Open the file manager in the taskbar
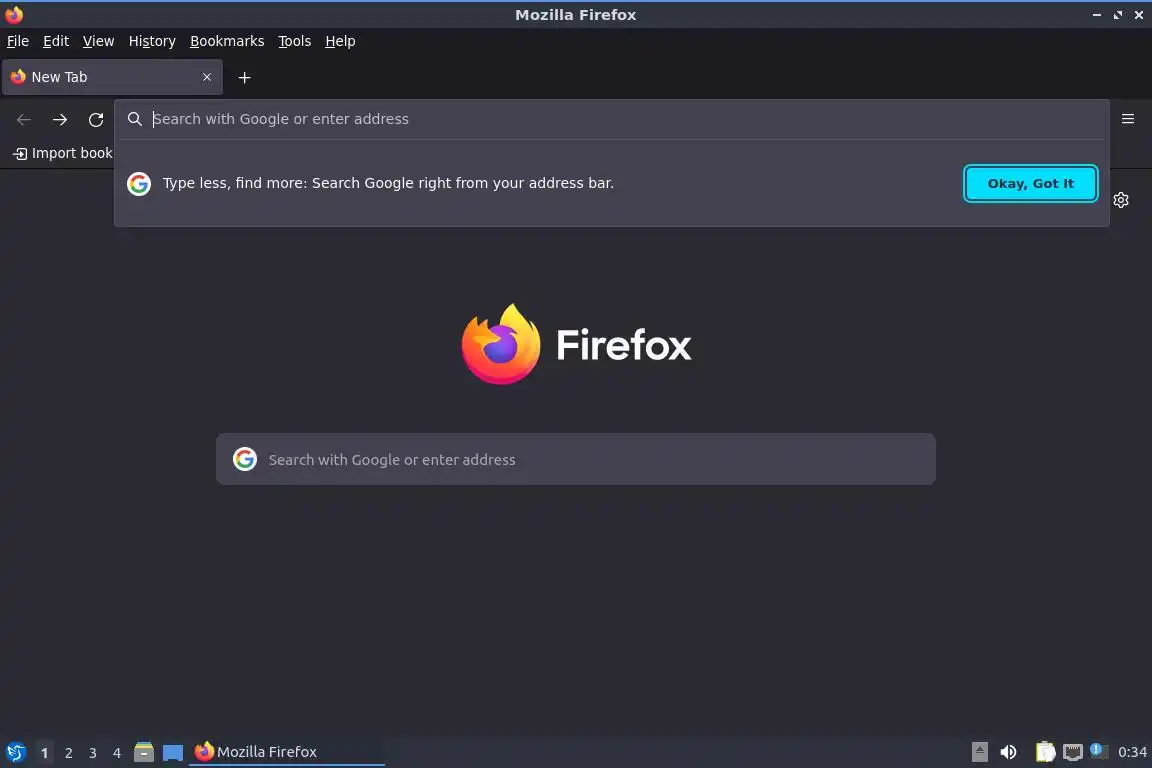This screenshot has width=1152, height=768. point(144,752)
